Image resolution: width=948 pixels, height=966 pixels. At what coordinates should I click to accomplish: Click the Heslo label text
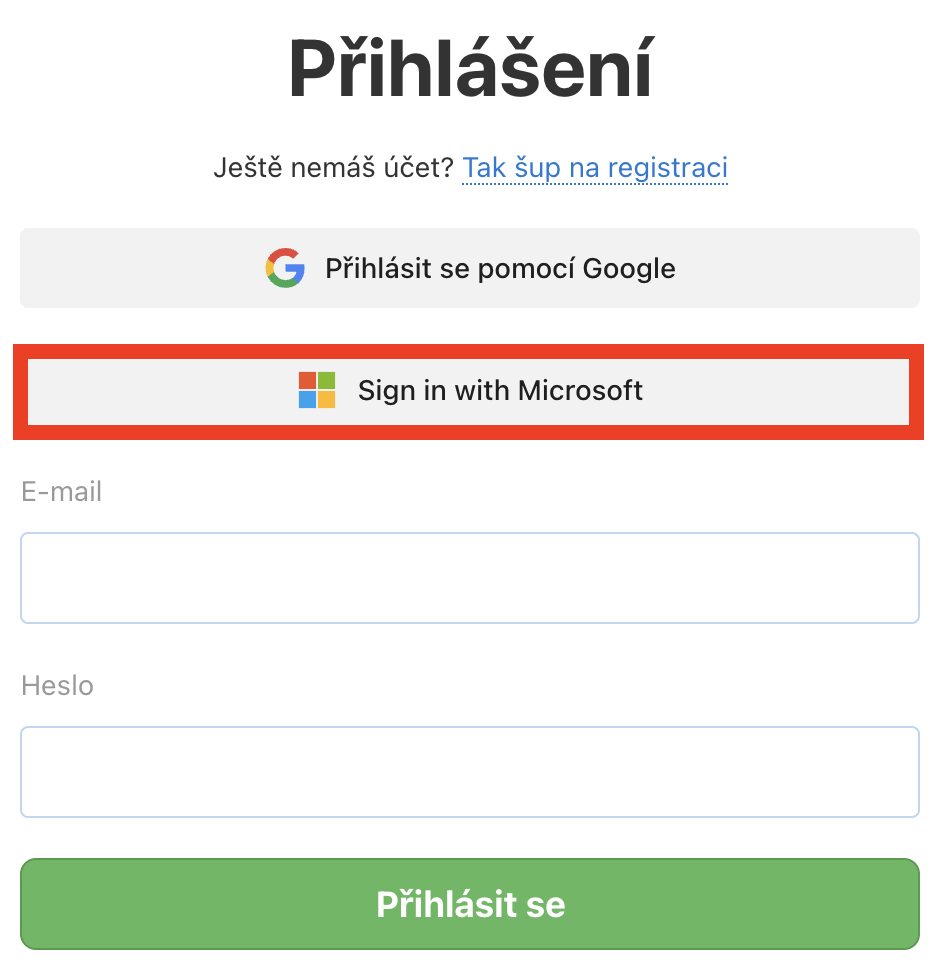click(57, 686)
